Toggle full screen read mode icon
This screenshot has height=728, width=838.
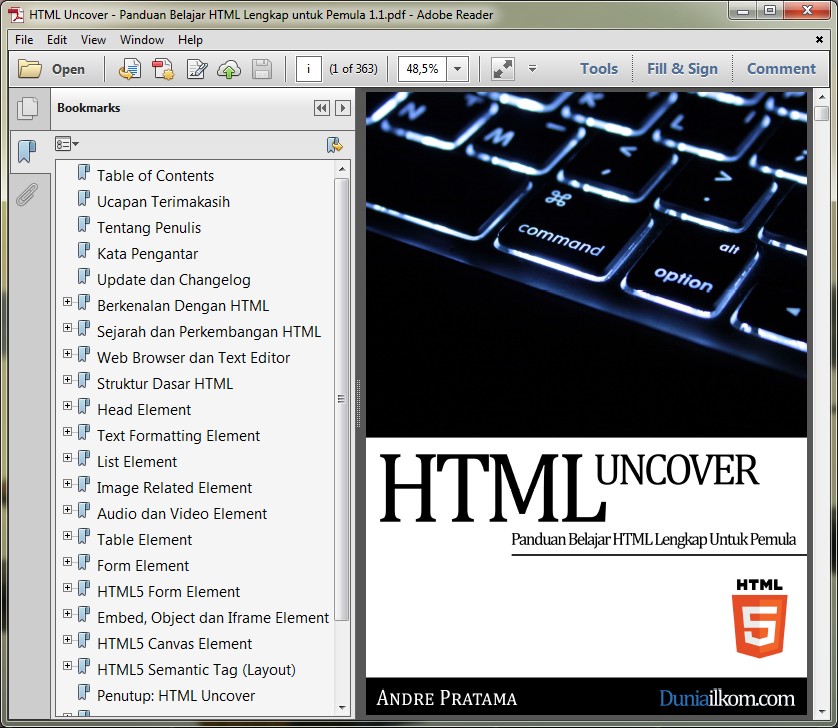click(502, 69)
